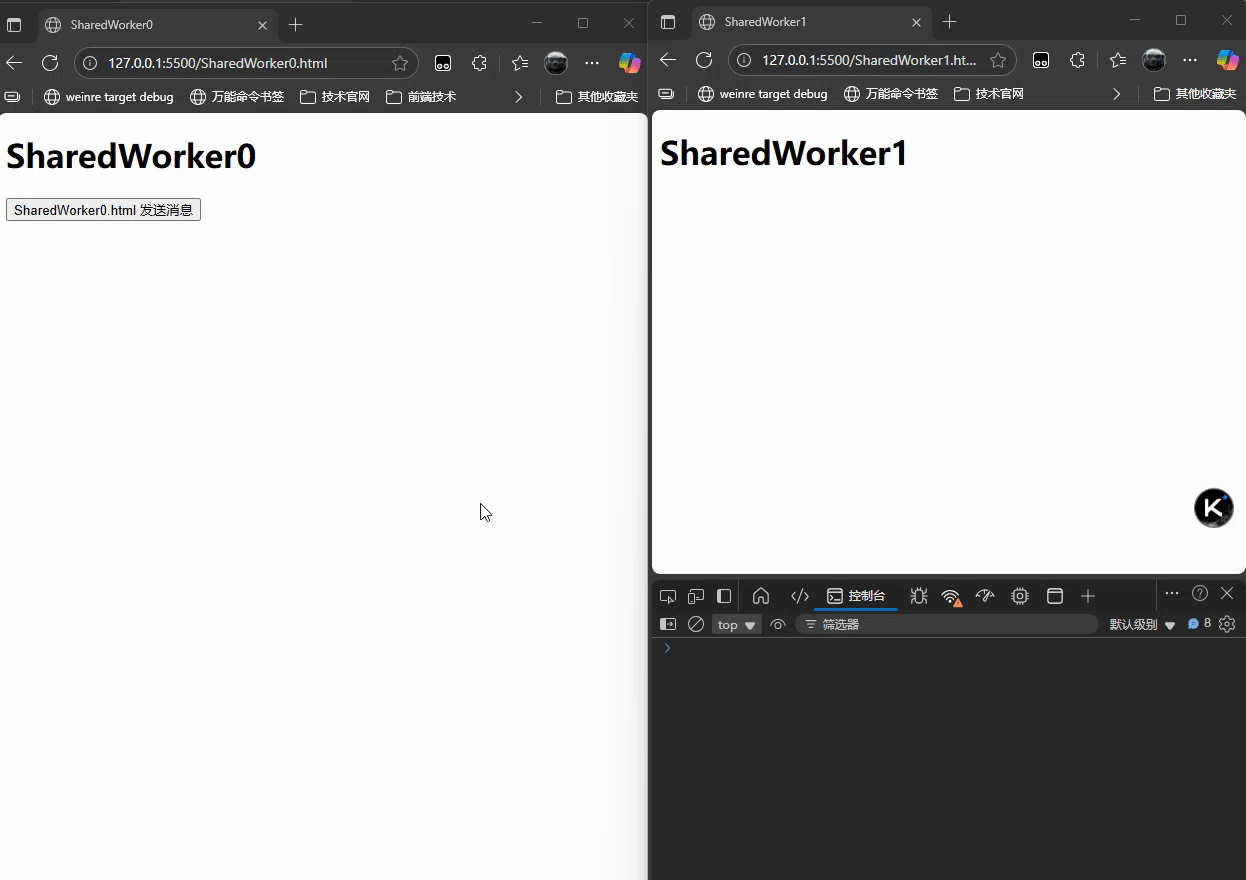Reload the SharedWorker0 page
This screenshot has width=1246, height=880.
pos(50,63)
